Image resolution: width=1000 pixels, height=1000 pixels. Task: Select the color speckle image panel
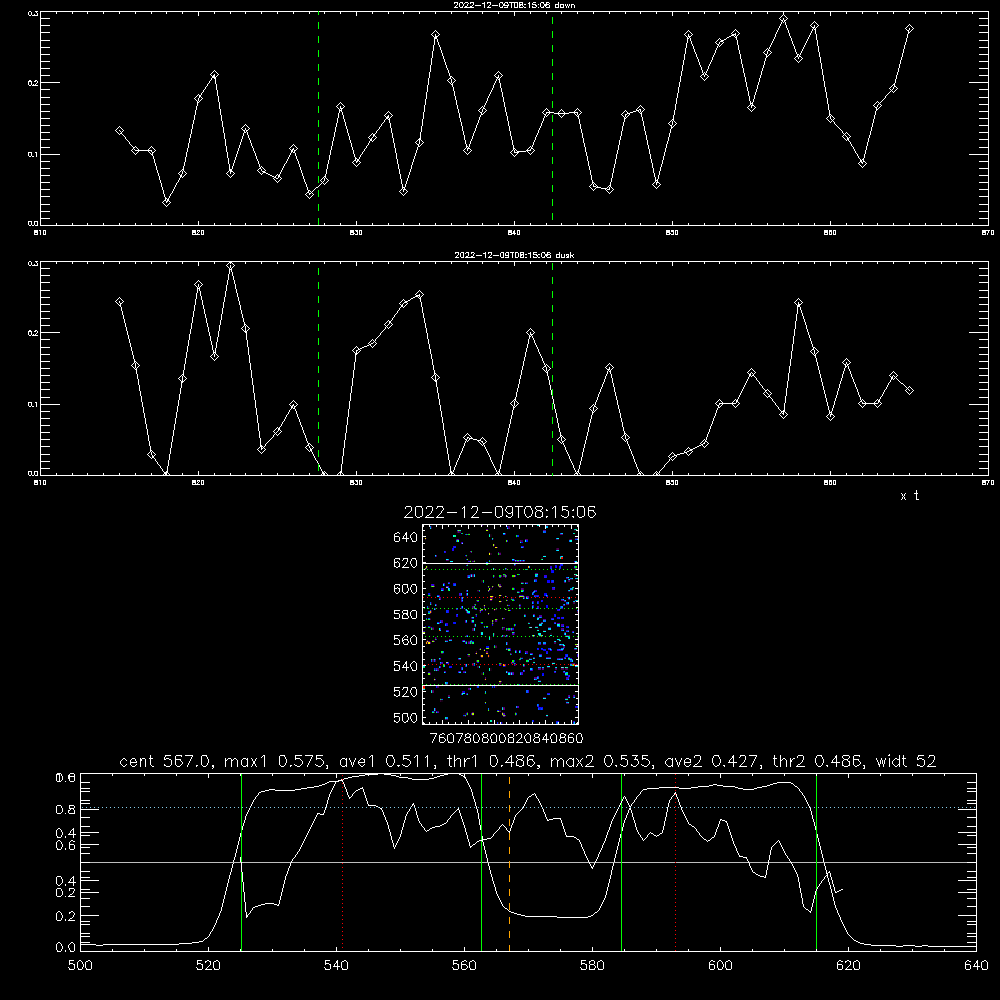[x=500, y=624]
